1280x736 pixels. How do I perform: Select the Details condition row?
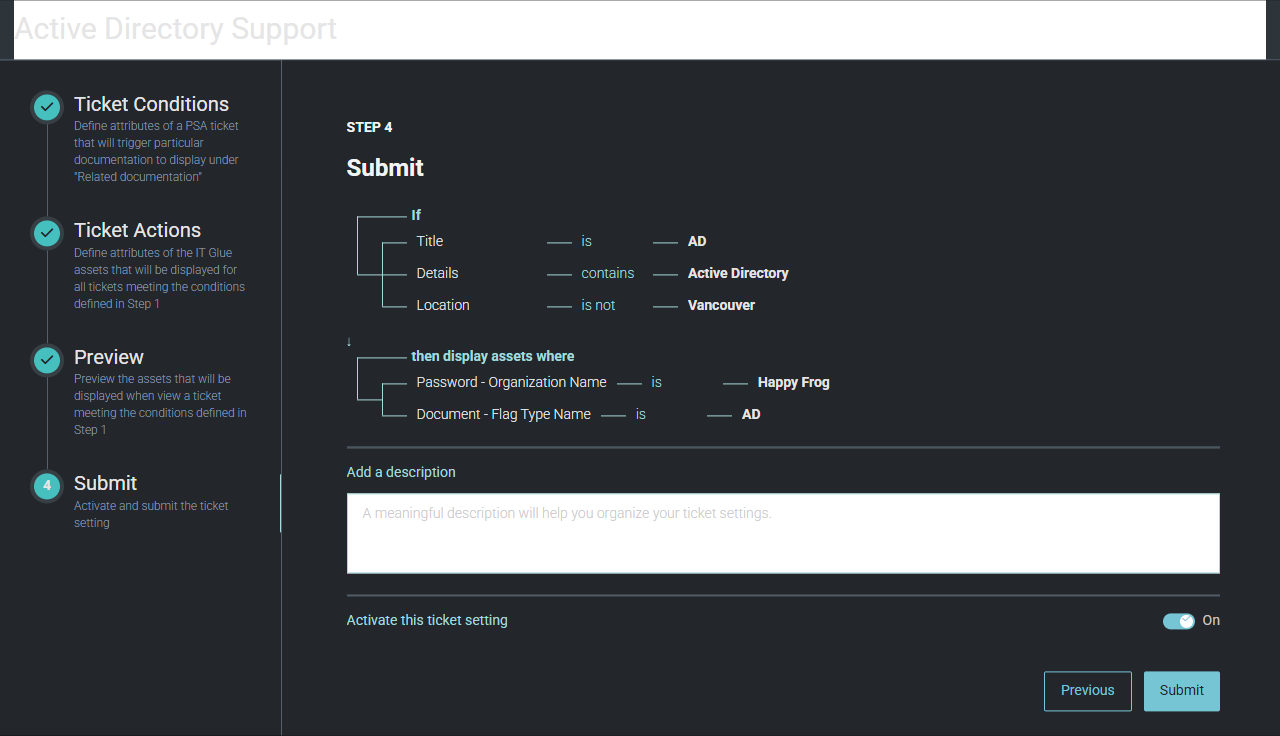pos(437,273)
